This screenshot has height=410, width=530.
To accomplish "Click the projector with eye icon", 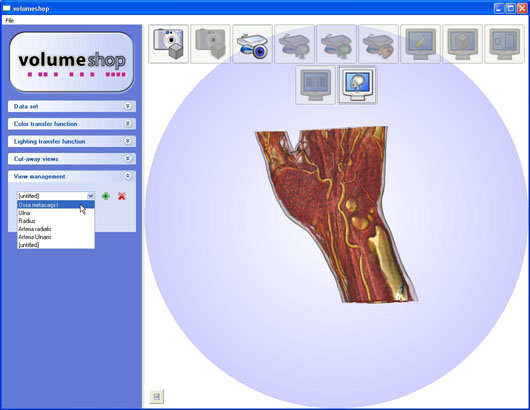I will coord(252,44).
